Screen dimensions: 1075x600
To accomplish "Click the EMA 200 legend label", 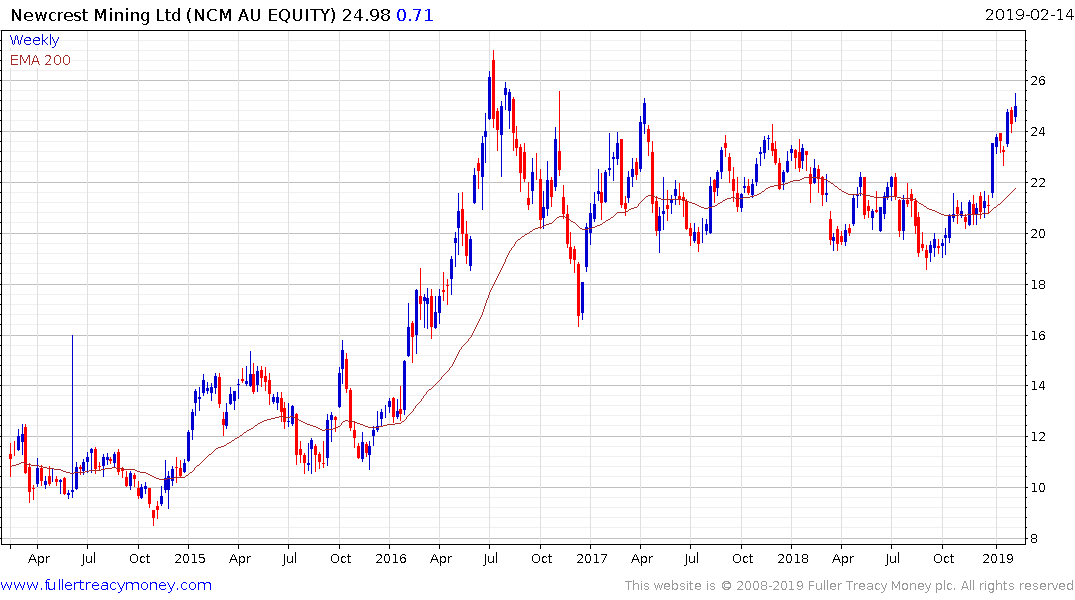I will pos(40,60).
